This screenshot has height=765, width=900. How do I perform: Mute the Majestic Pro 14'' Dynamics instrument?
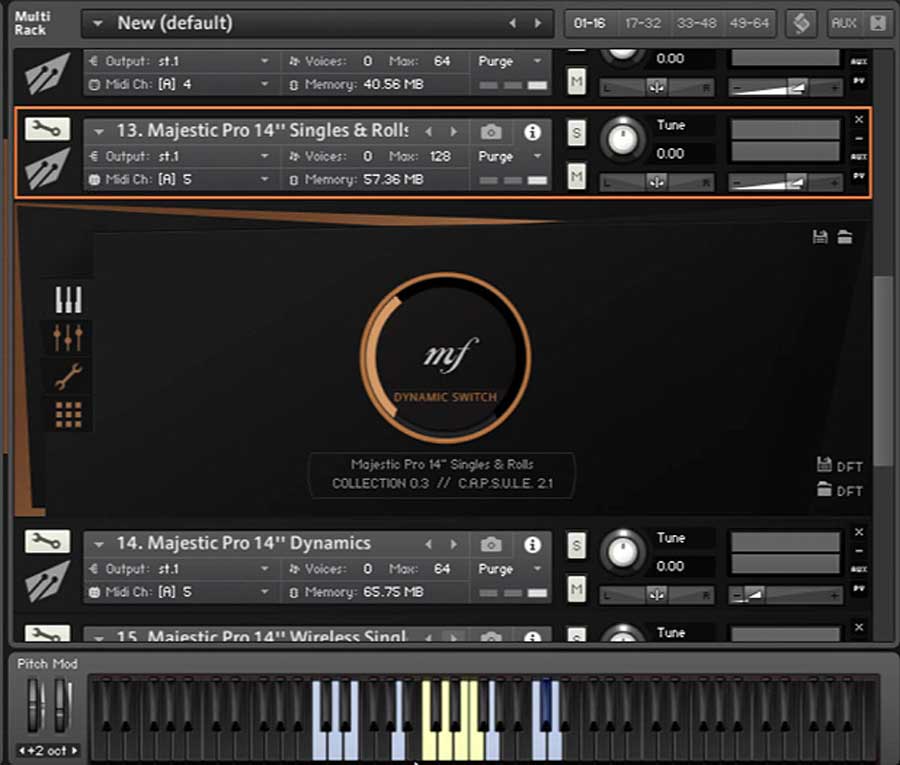click(x=576, y=589)
